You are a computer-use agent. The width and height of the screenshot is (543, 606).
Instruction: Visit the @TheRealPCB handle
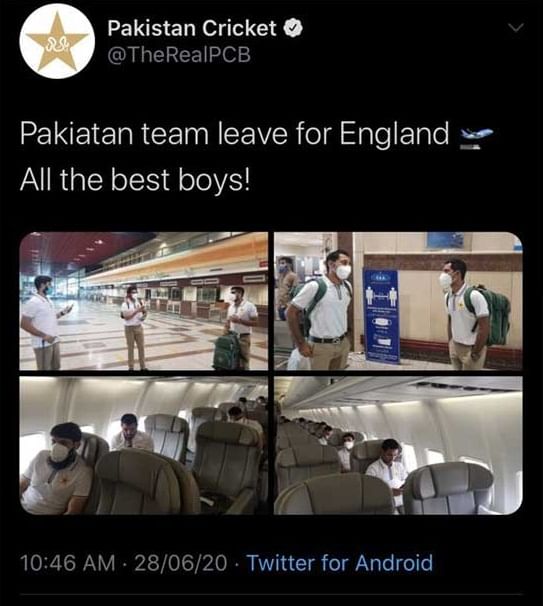[x=179, y=55]
